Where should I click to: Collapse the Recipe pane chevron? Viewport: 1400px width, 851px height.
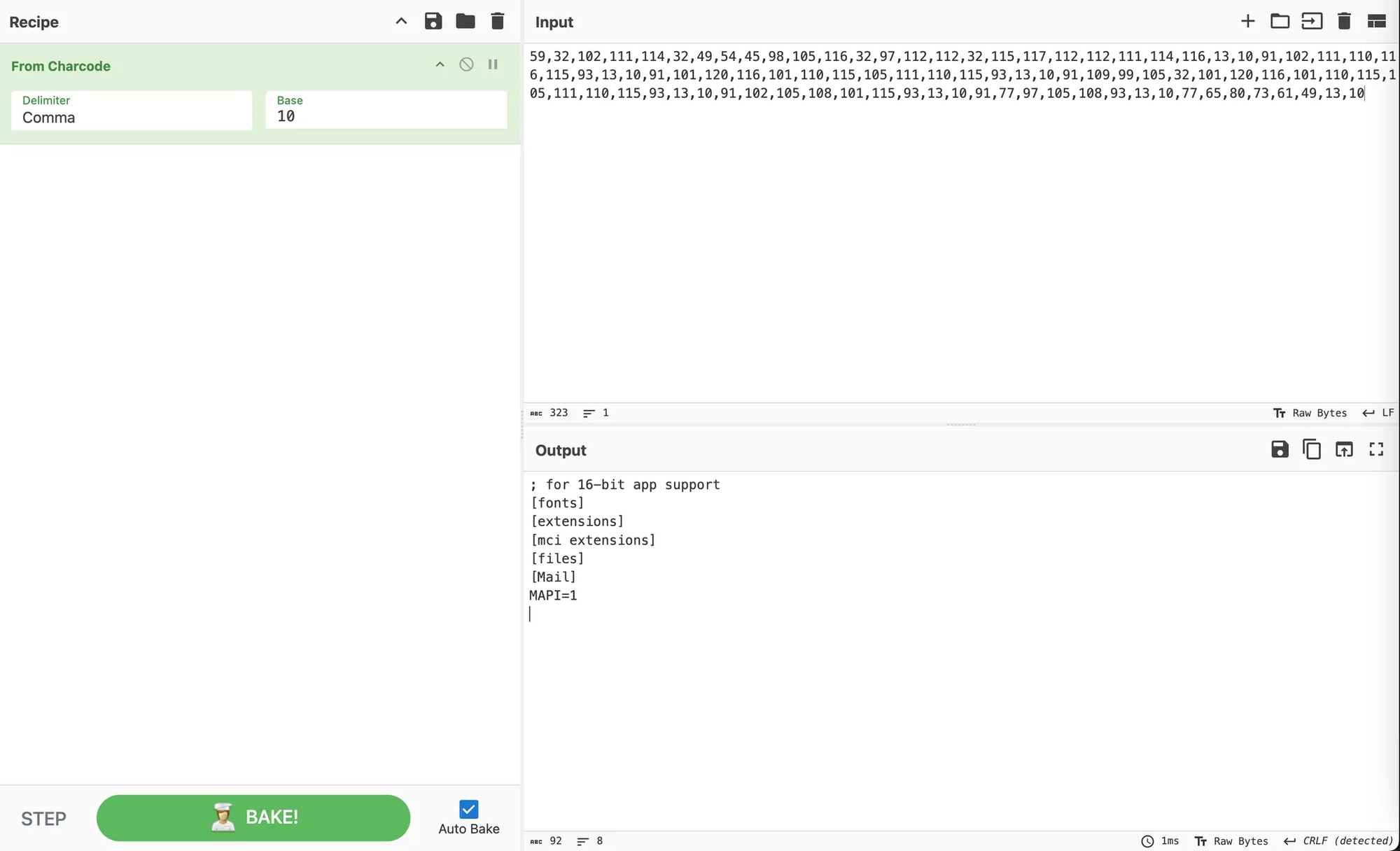pyautogui.click(x=401, y=21)
